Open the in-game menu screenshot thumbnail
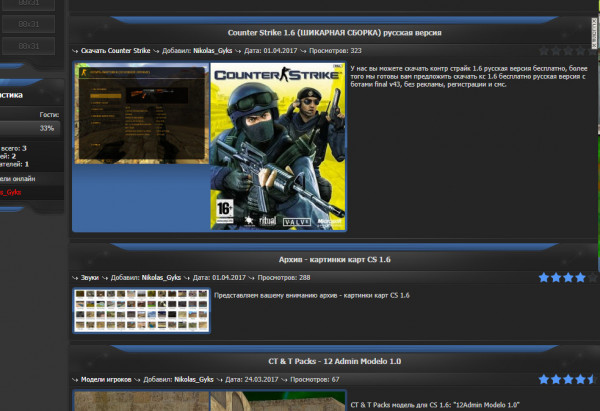The height and width of the screenshot is (411, 600). click(142, 114)
